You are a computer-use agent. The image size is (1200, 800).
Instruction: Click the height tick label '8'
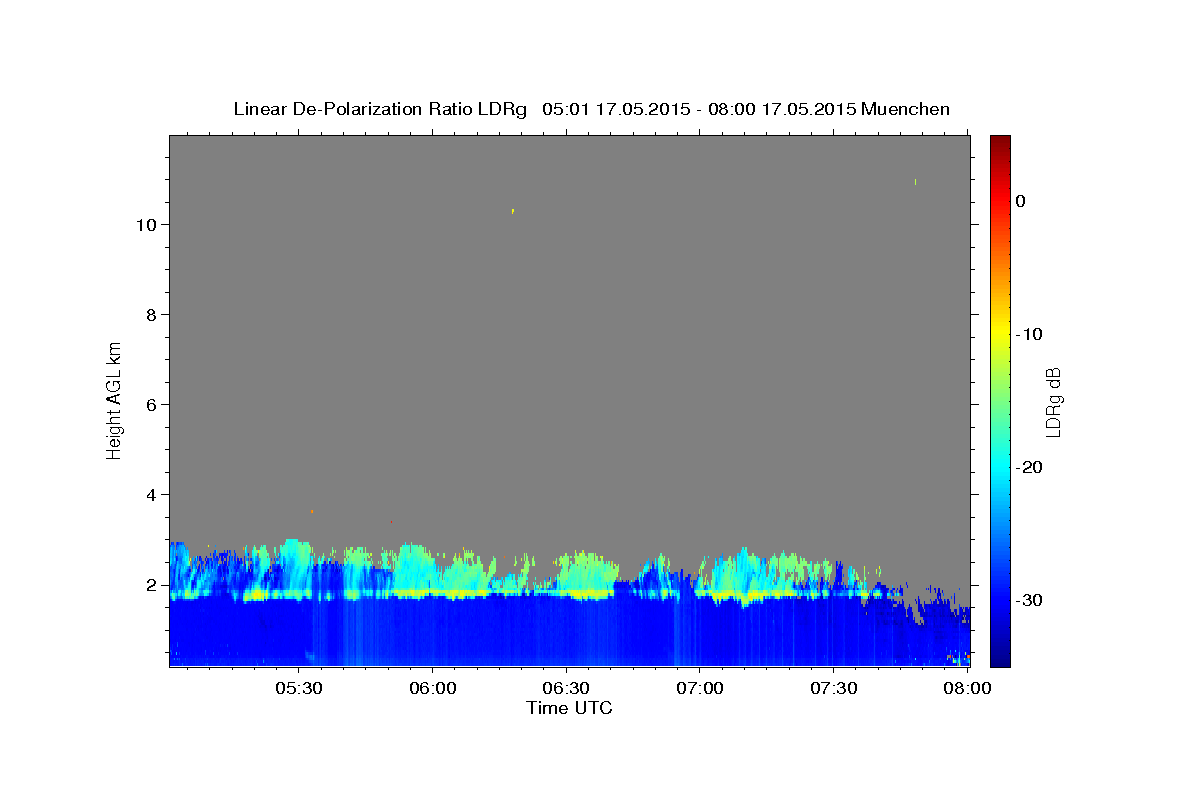152,315
